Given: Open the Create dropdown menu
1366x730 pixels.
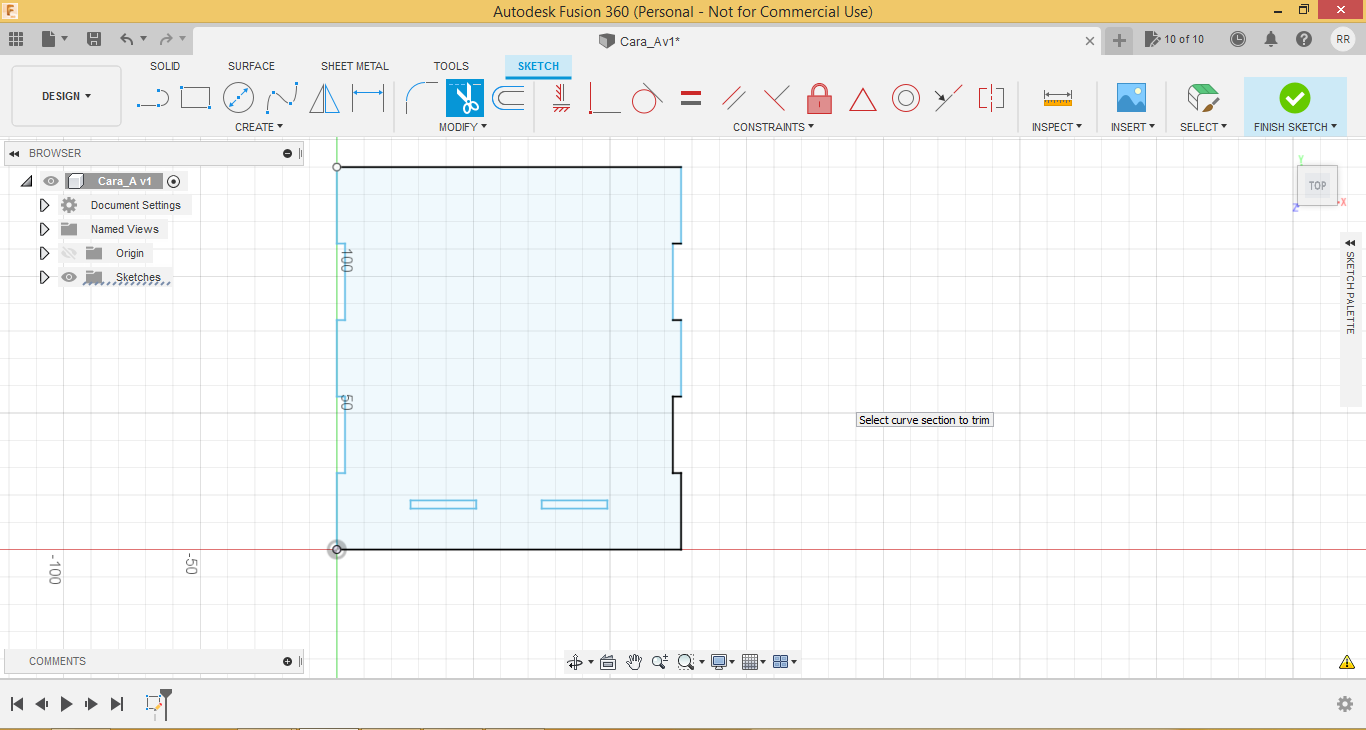Looking at the screenshot, I should click(259, 127).
